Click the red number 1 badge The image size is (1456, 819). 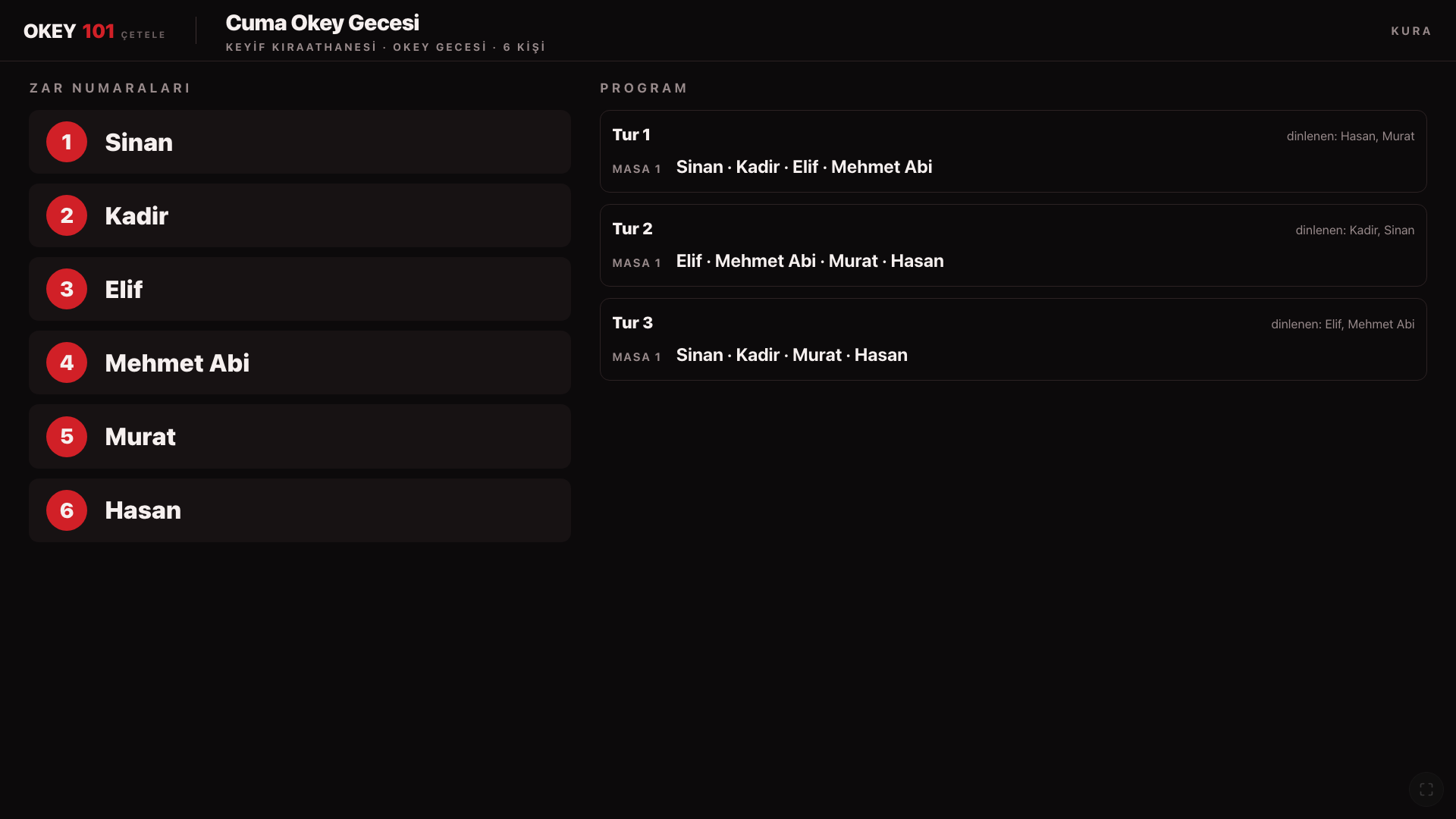(x=67, y=142)
